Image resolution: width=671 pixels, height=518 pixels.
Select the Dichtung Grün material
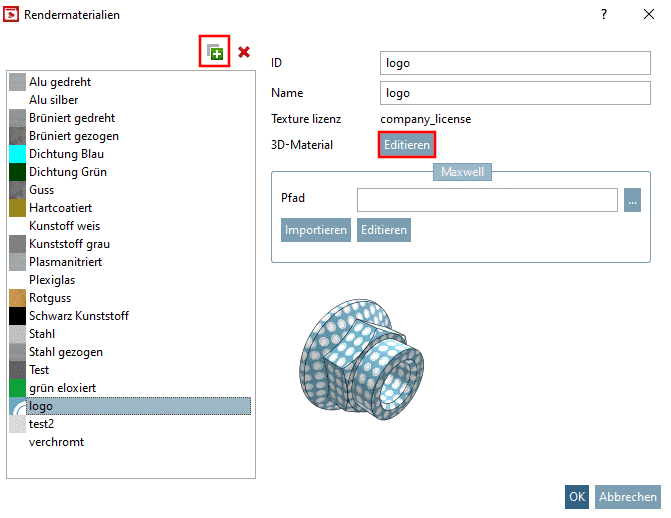(x=66, y=172)
